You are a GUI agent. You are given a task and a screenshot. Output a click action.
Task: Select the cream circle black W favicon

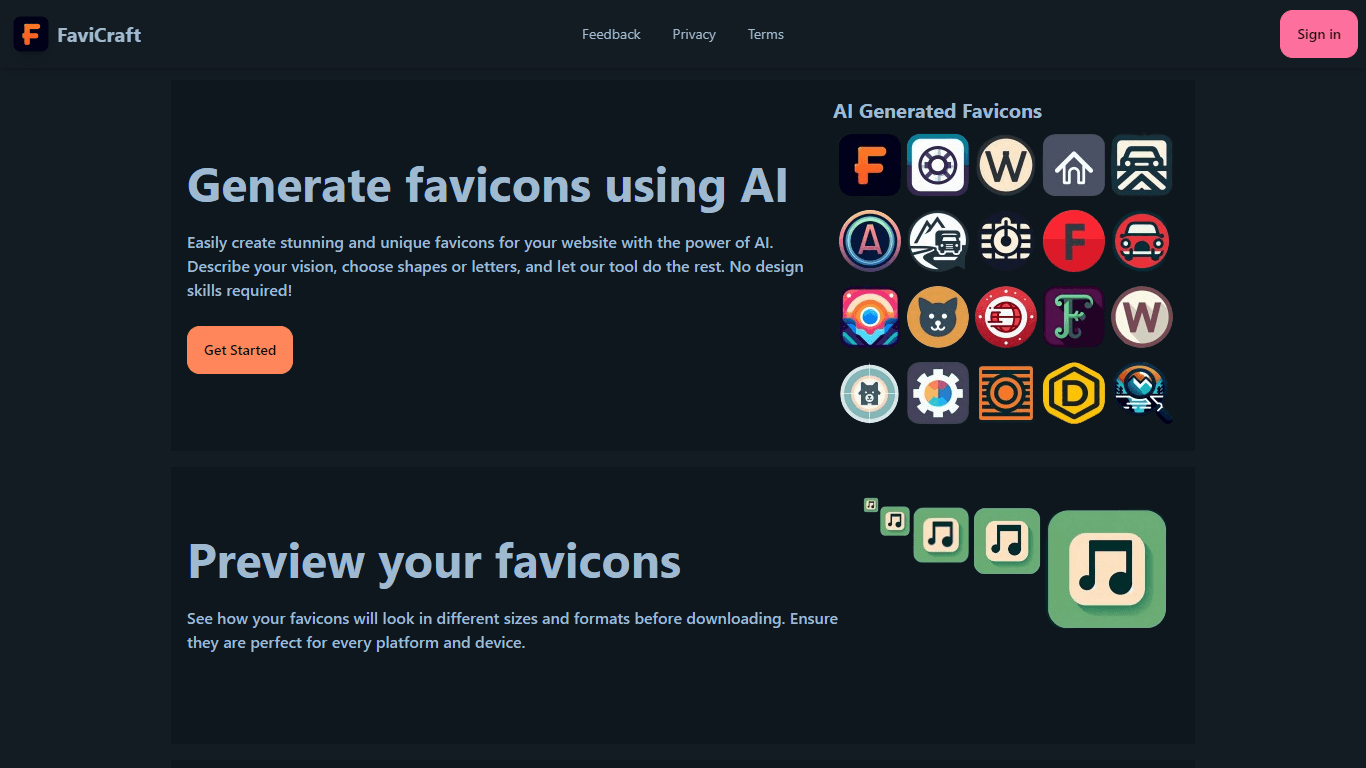(1006, 165)
